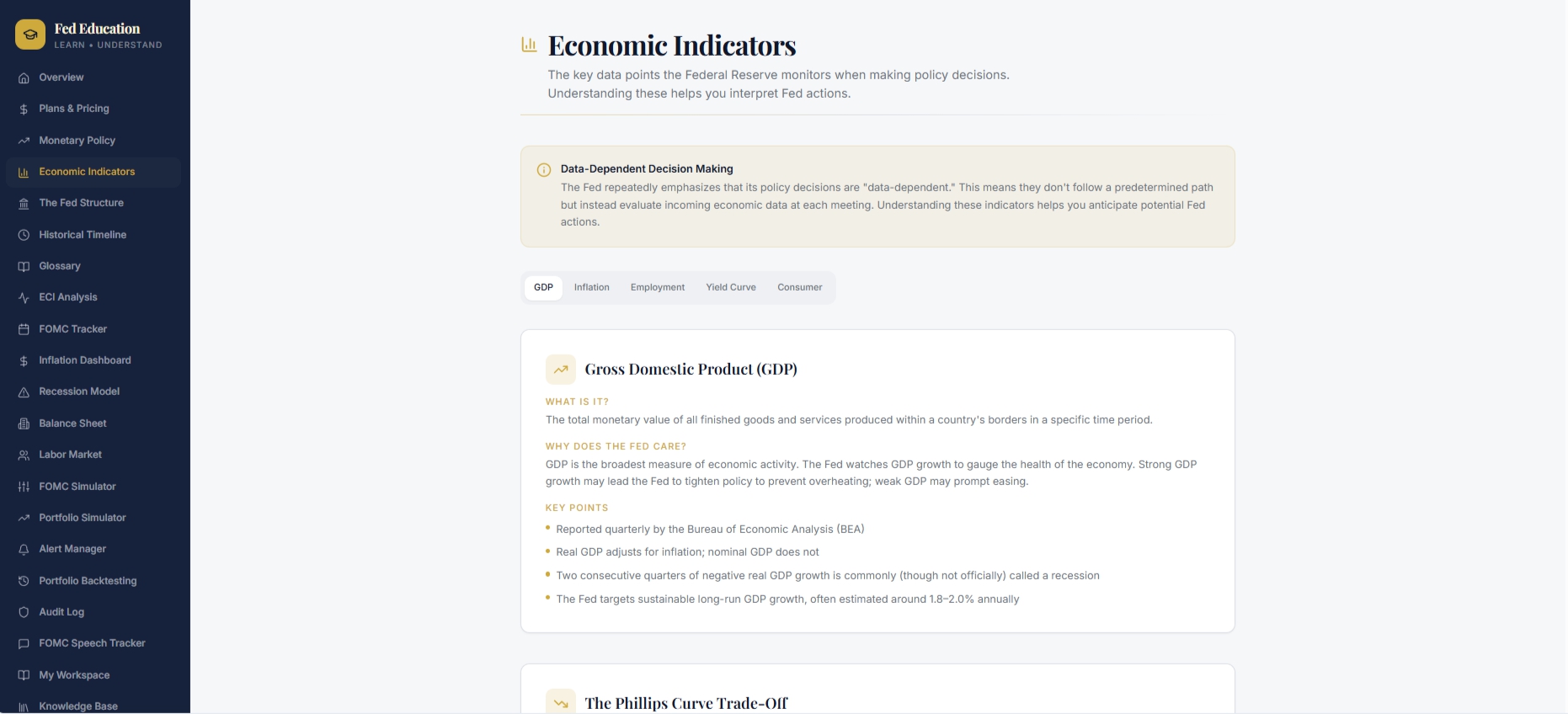Select the Monetary Policy trend icon
The height and width of the screenshot is (714, 1568).
click(24, 141)
